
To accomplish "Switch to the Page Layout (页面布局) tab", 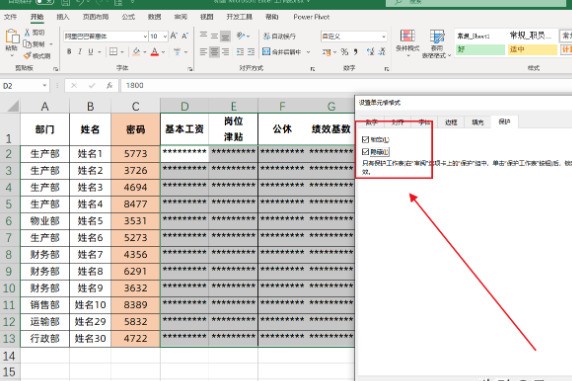I will (96, 17).
